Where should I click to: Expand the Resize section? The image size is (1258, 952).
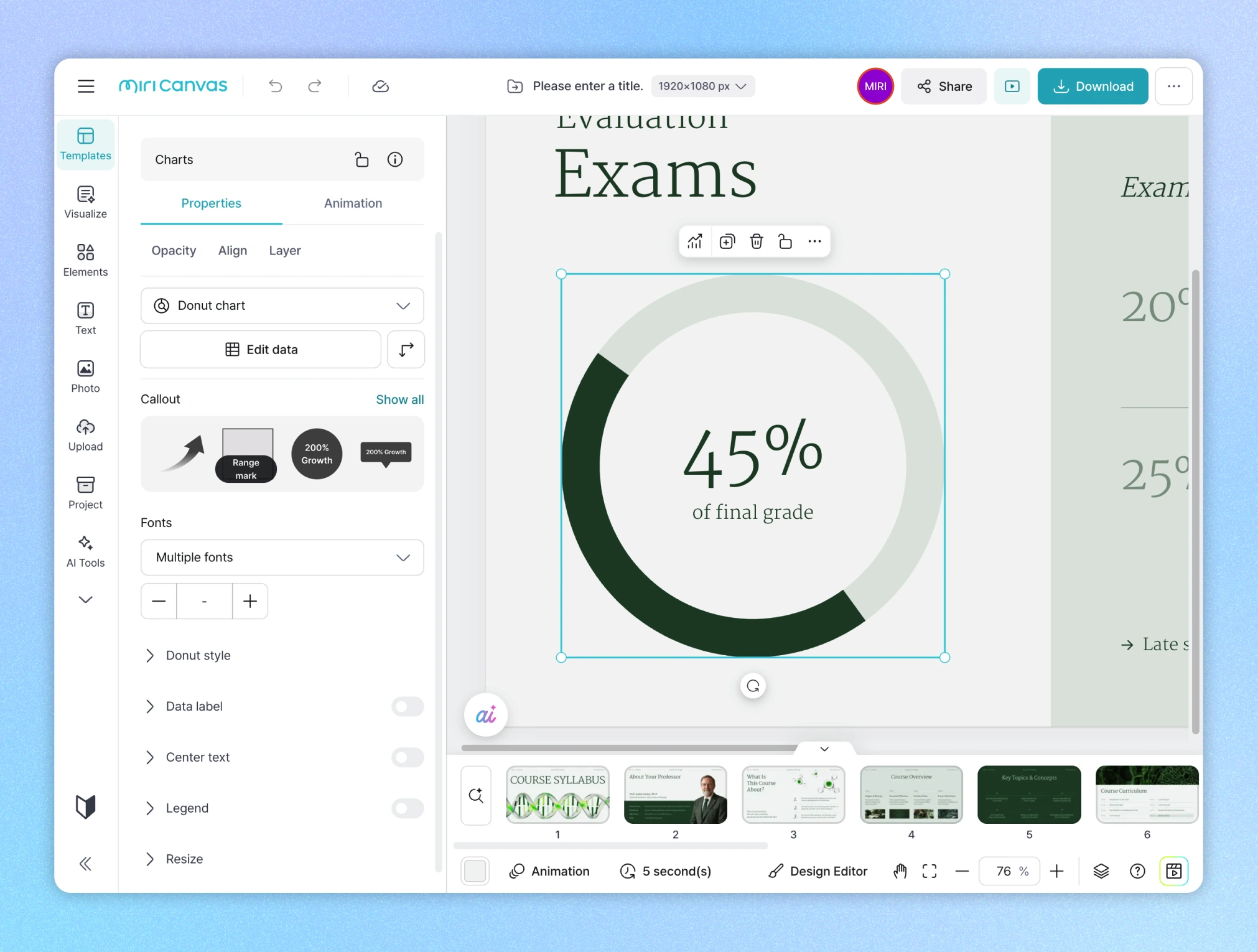point(175,859)
